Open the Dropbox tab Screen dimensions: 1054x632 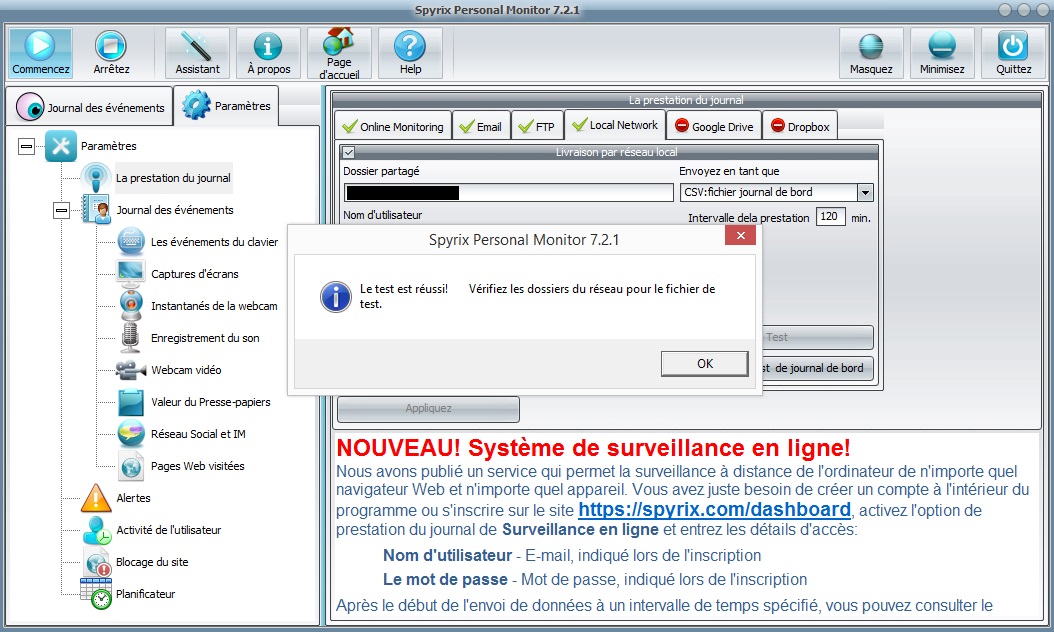point(800,126)
